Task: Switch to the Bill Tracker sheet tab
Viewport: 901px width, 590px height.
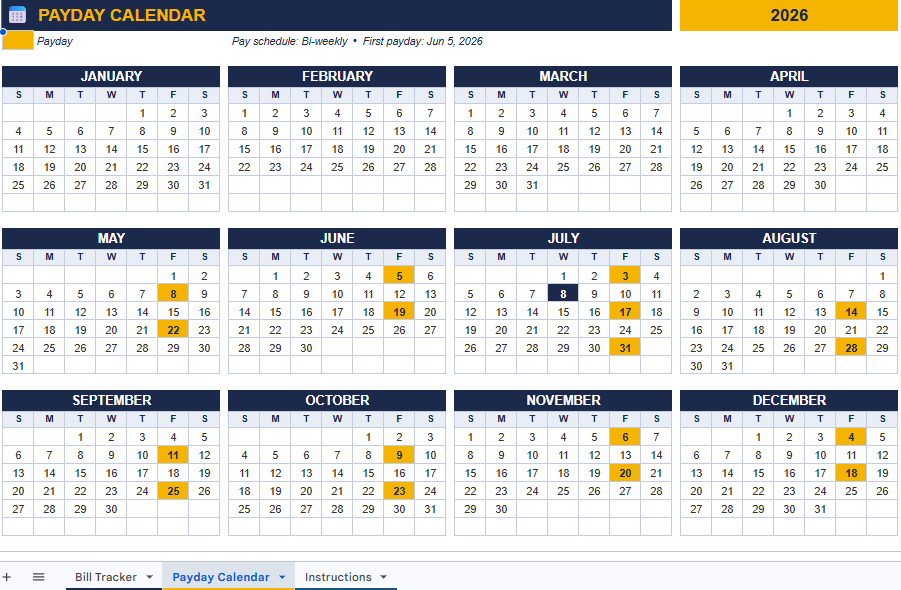Action: point(106,577)
